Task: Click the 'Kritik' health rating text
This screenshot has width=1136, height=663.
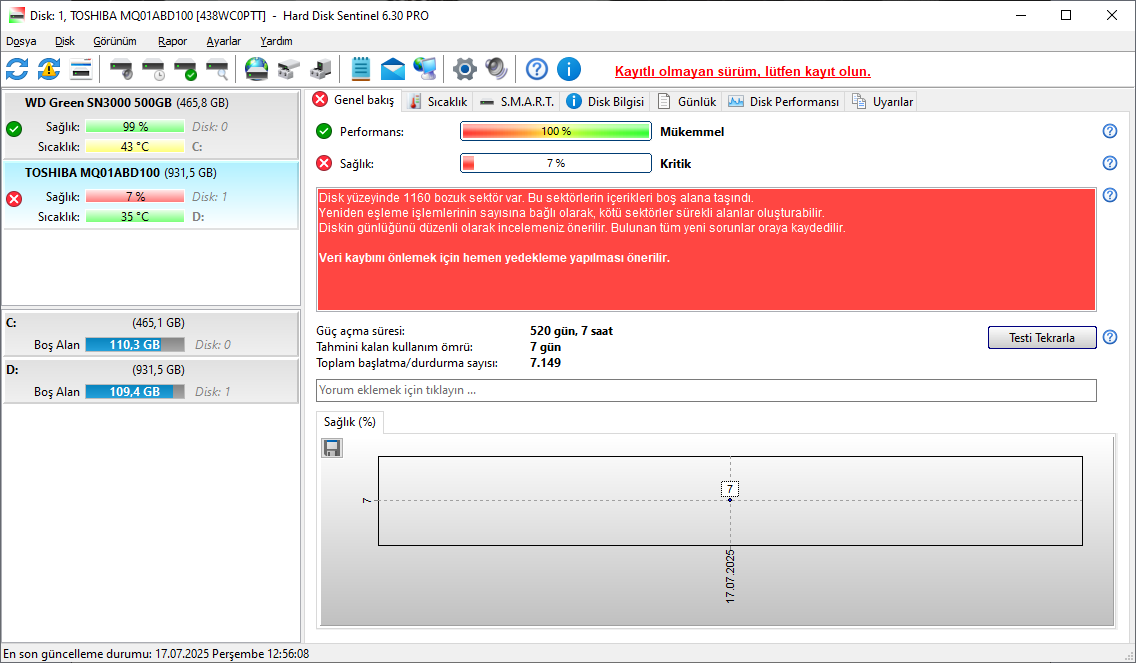Action: pyautogui.click(x=675, y=164)
